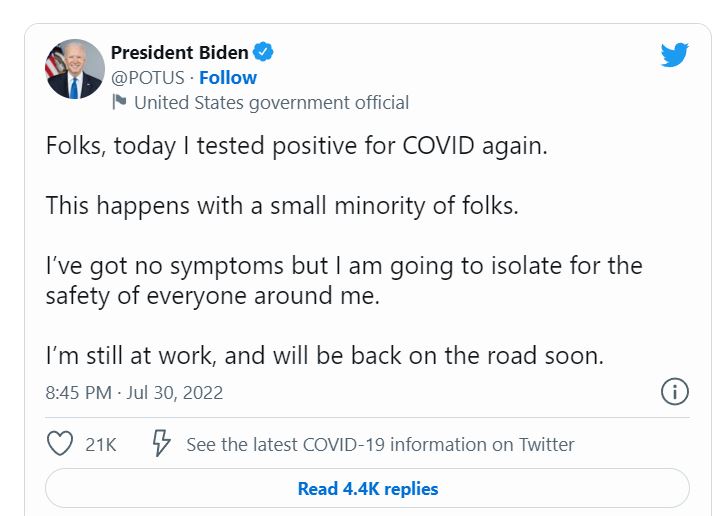The width and height of the screenshot is (720, 516).
Task: Open President Biden's profile photo
Action: click(75, 69)
